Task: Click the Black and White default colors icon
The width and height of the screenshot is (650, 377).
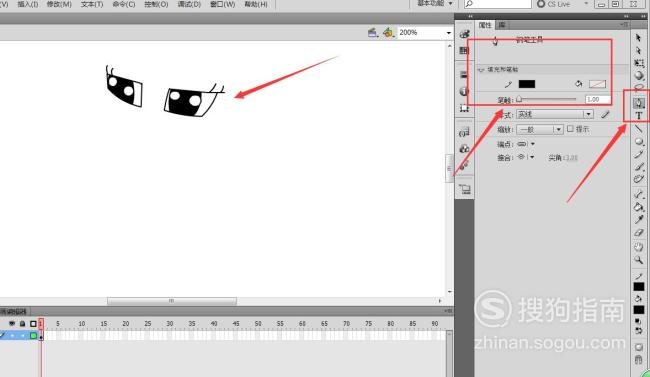Action: click(638, 321)
